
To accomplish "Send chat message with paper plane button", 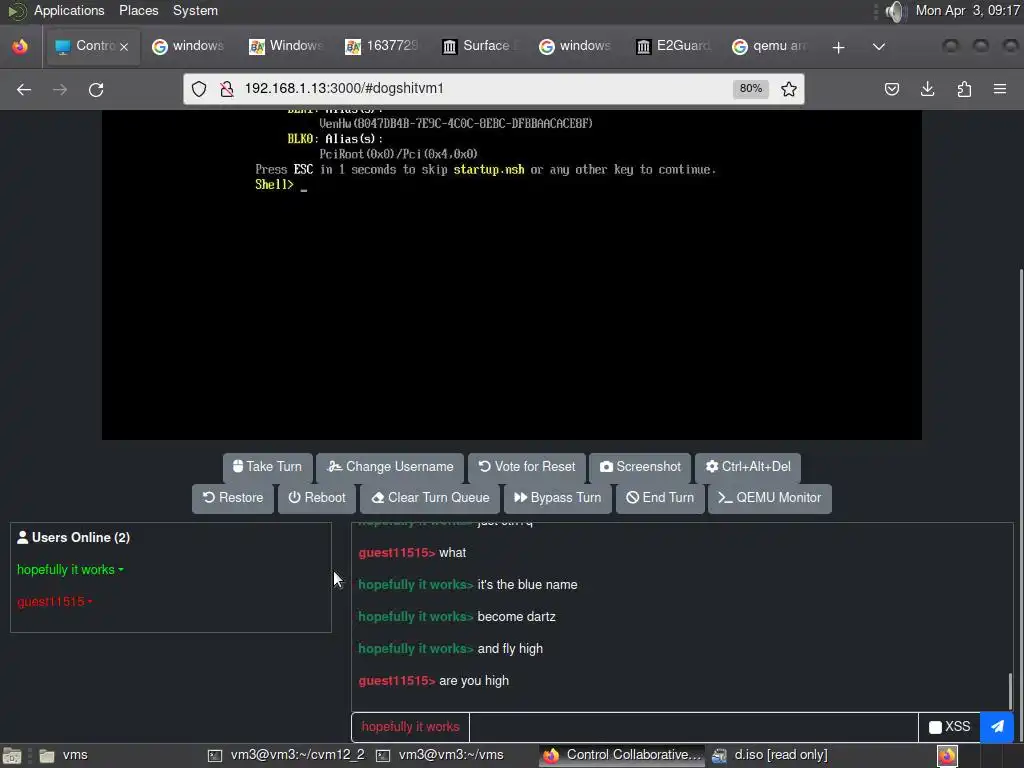I will point(997,726).
